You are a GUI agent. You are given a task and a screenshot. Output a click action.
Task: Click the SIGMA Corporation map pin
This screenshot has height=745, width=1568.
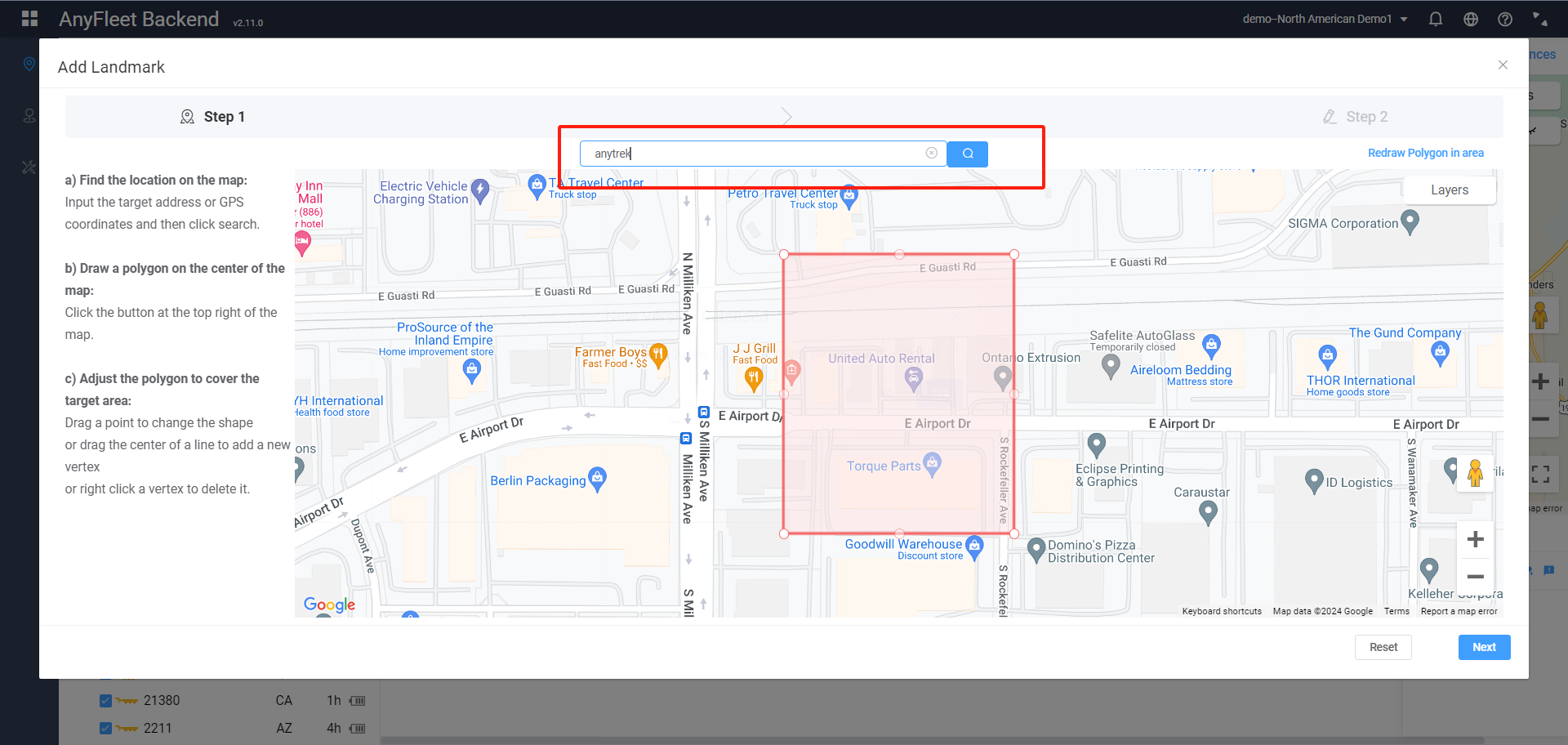coord(1410,221)
